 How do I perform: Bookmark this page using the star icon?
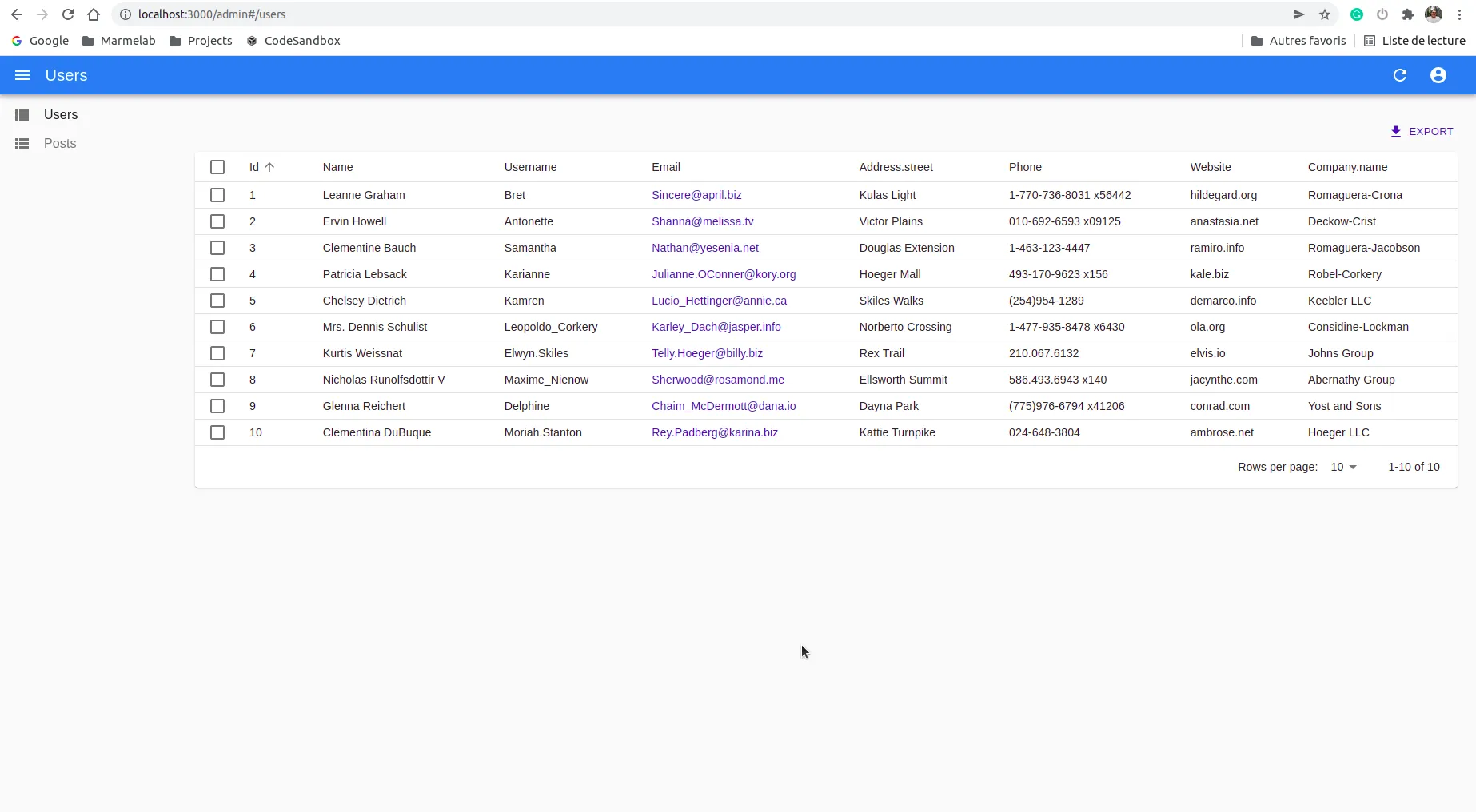pos(1325,14)
